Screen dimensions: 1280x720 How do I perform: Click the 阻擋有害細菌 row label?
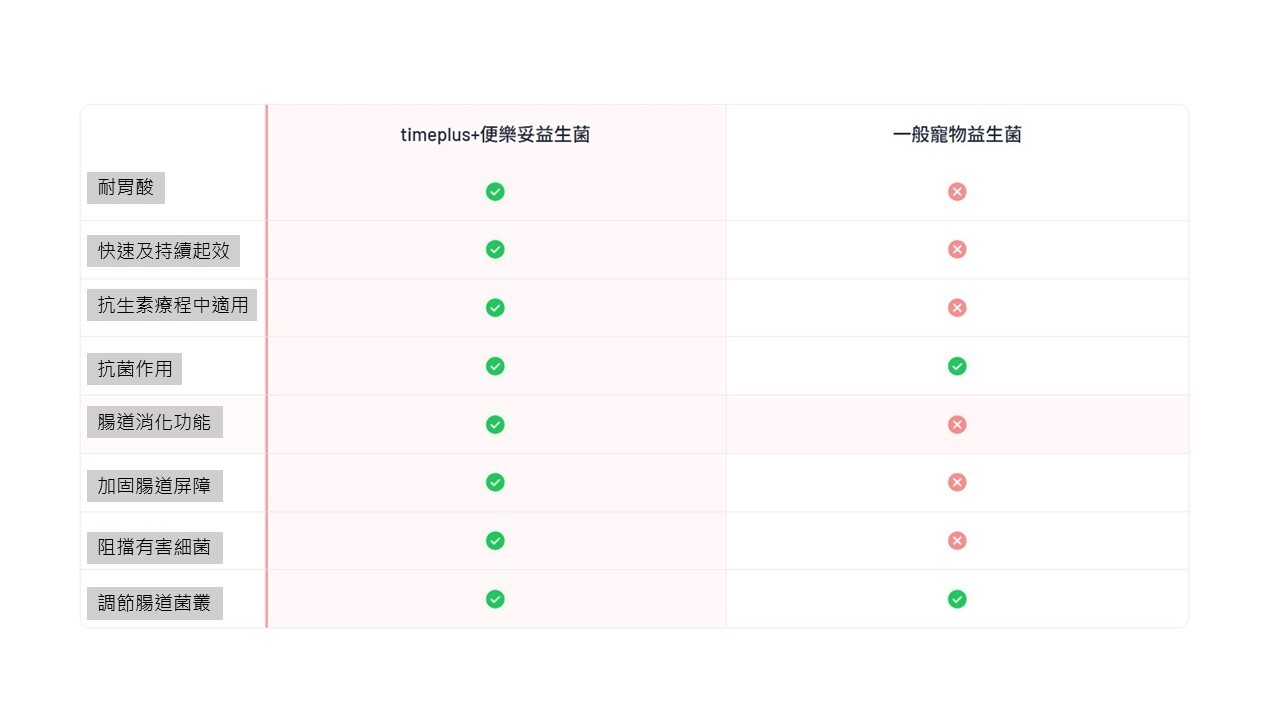[154, 547]
